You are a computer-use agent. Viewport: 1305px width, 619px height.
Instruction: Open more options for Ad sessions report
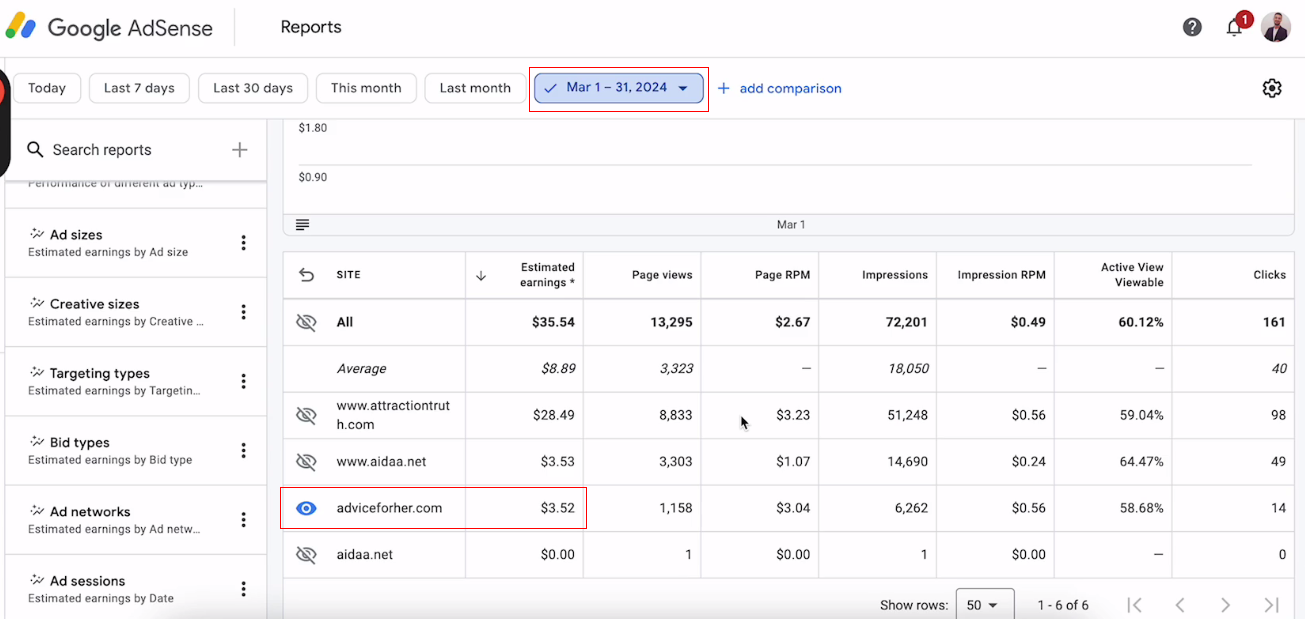tap(243, 588)
